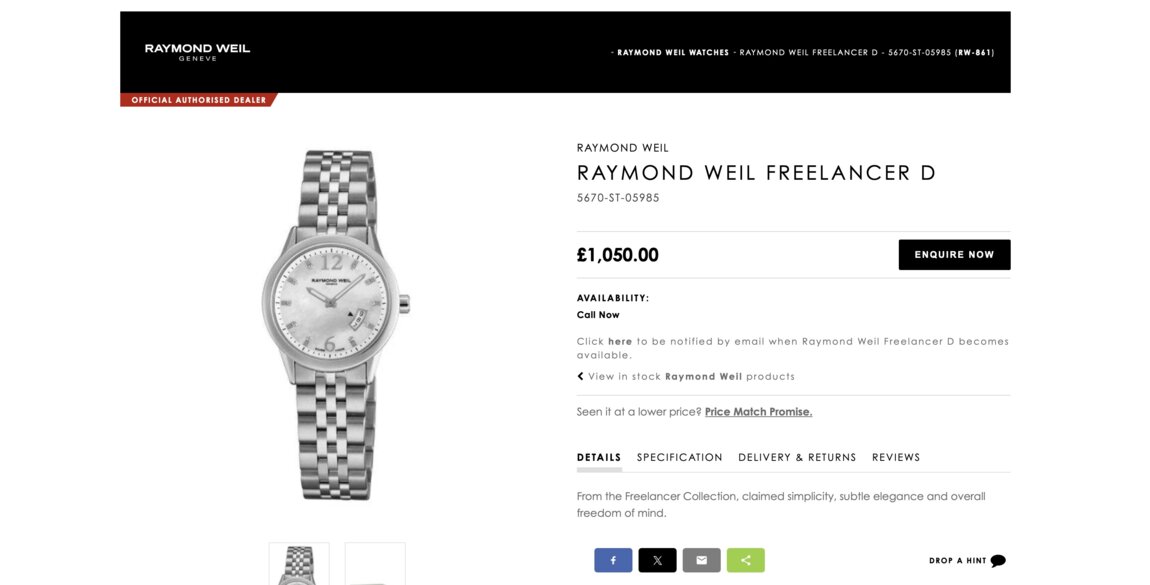The image size is (1150, 585).
Task: Click the Drop a Hint speech bubble
Action: [x=997, y=561]
